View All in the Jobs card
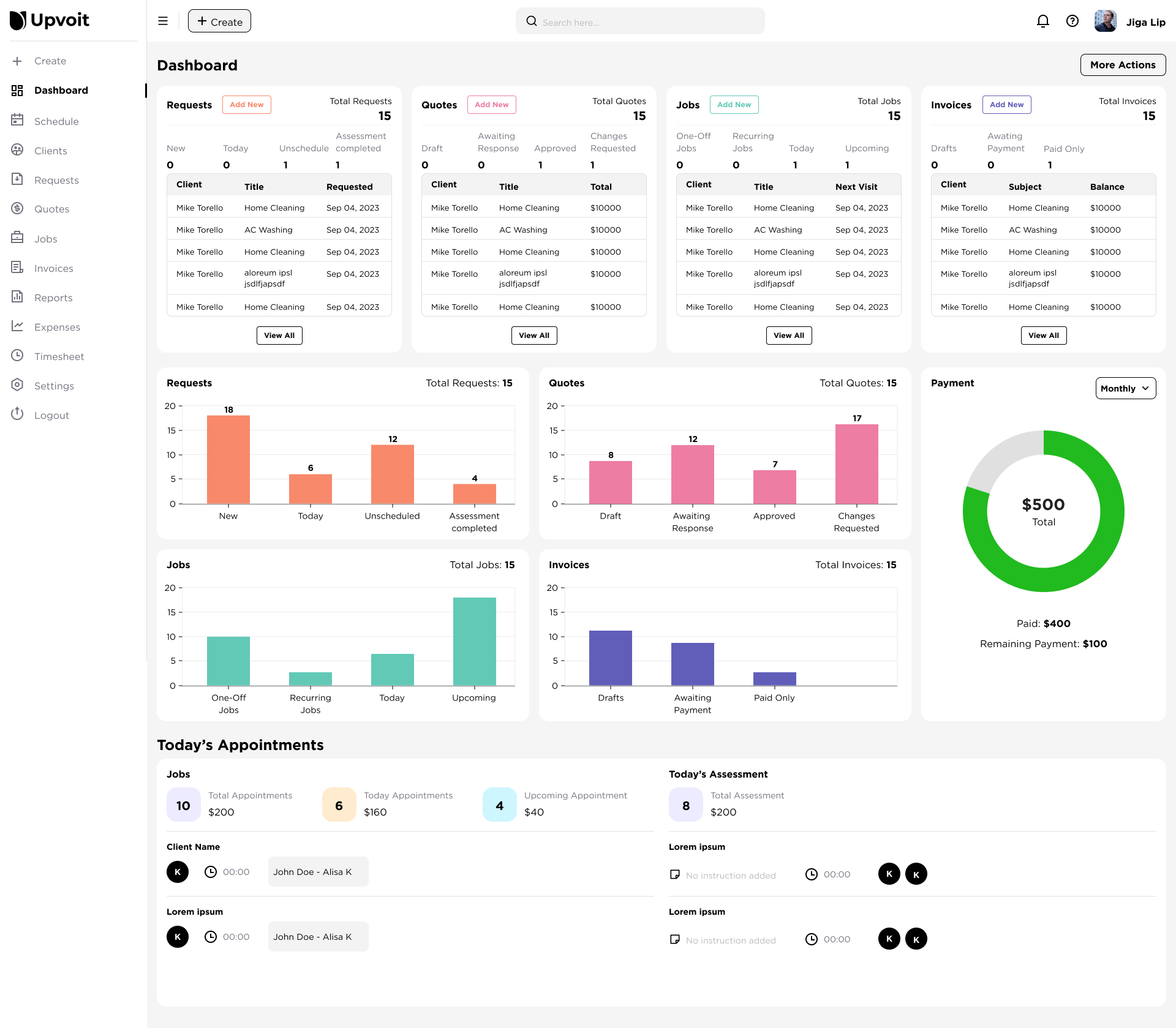This screenshot has height=1028, width=1176. click(x=789, y=336)
